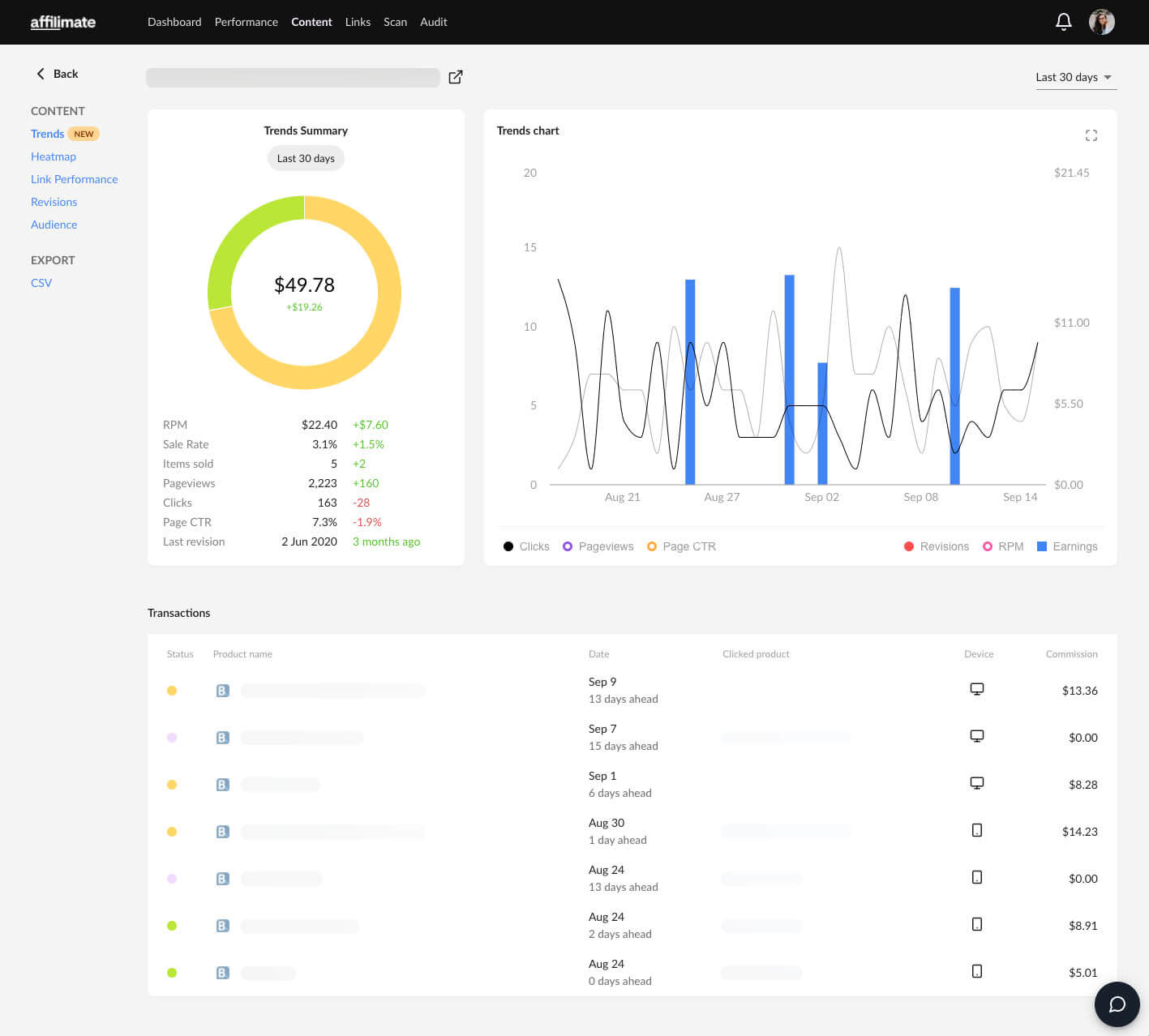Click the Affilimate logo
1149x1036 pixels.
click(63, 22)
